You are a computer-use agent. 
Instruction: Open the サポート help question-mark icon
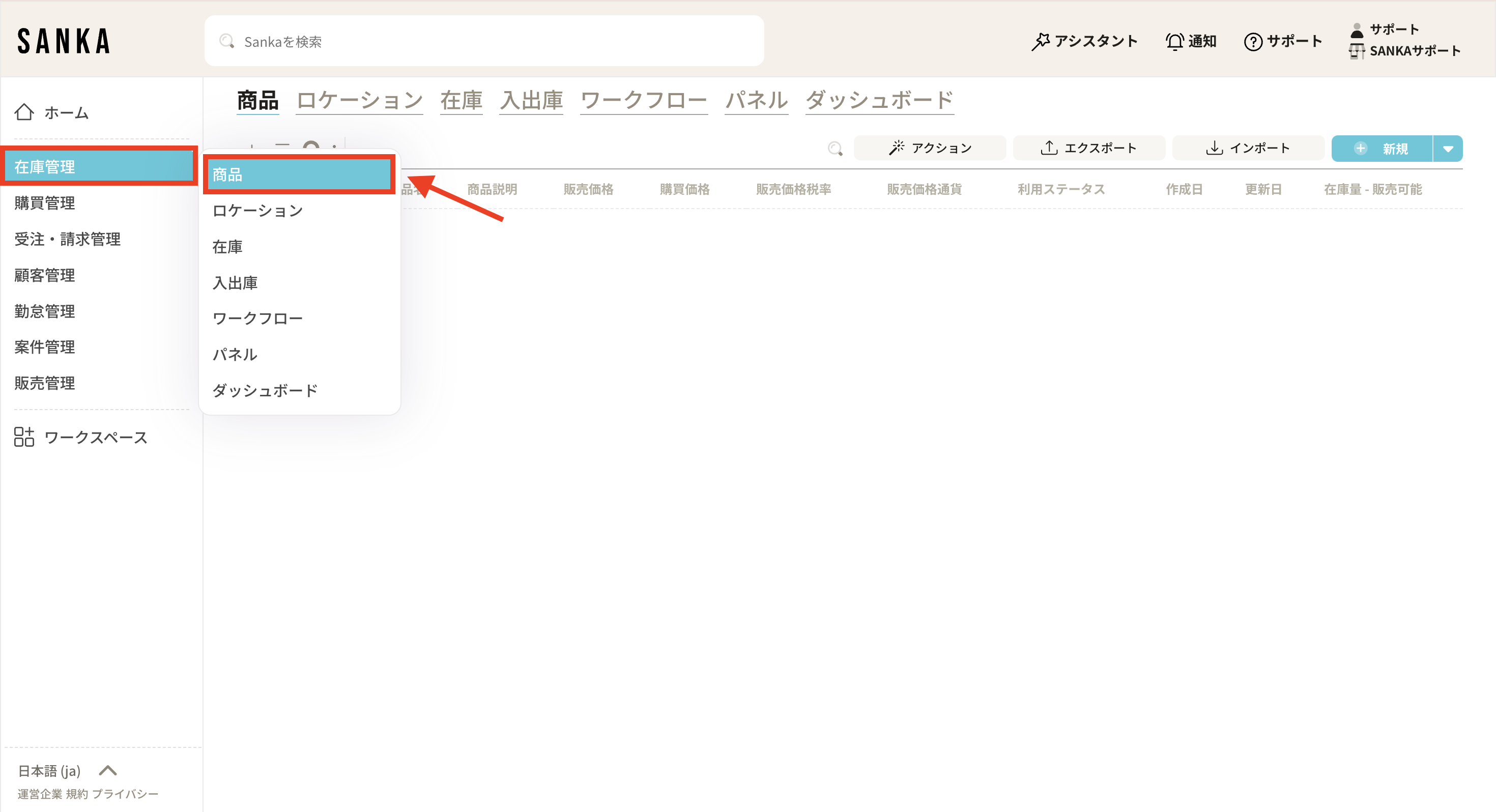tap(1253, 41)
